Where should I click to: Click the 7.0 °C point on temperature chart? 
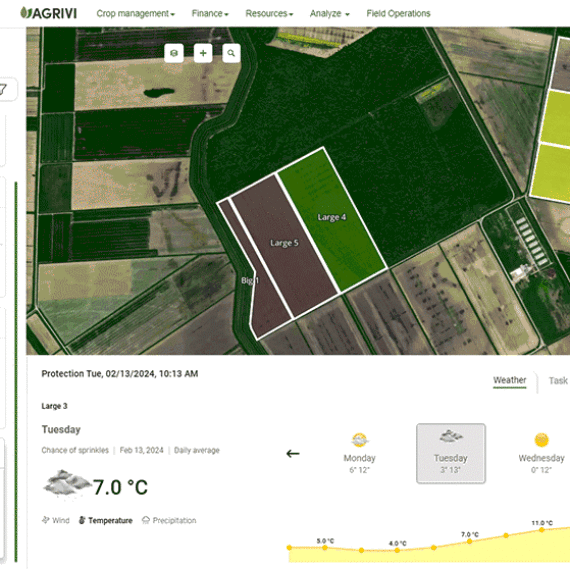click(470, 541)
